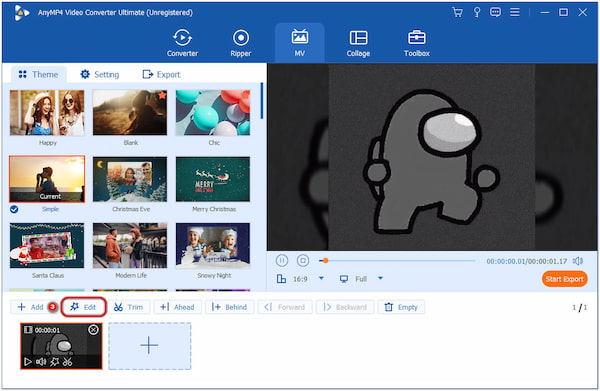Open the MV module tab
Screen dimensions: 600x391
click(x=300, y=43)
